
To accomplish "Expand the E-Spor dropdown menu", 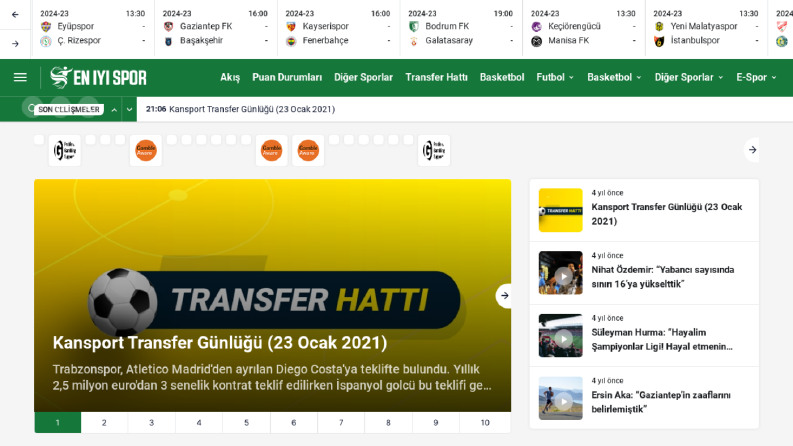I will coord(756,77).
